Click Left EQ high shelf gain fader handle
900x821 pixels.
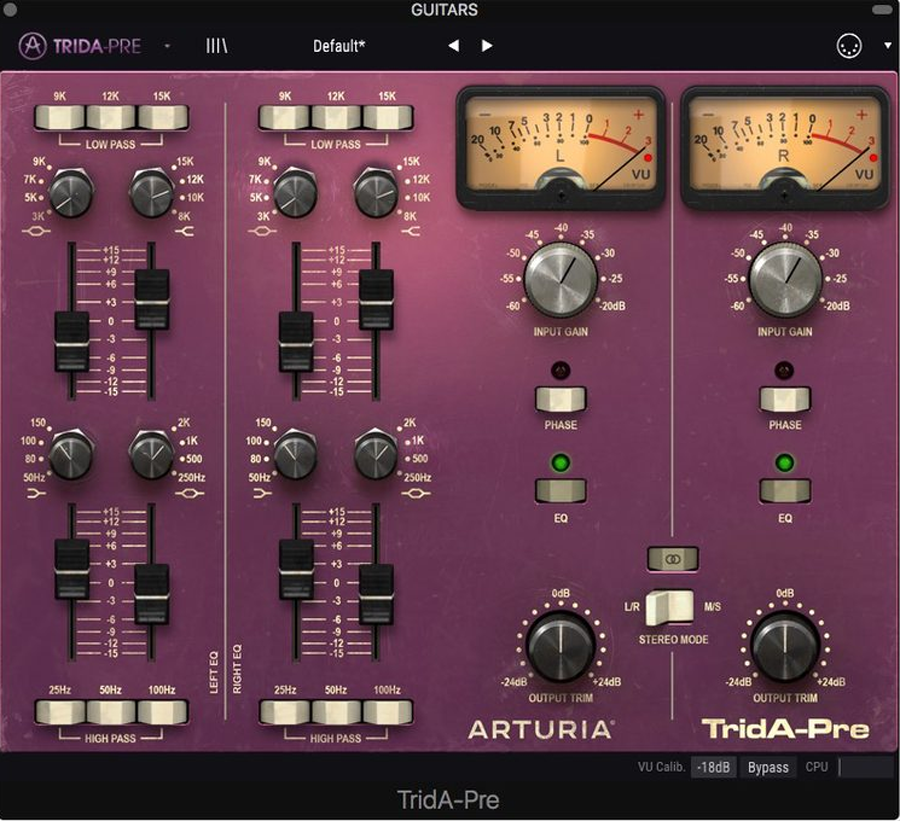click(x=152, y=300)
